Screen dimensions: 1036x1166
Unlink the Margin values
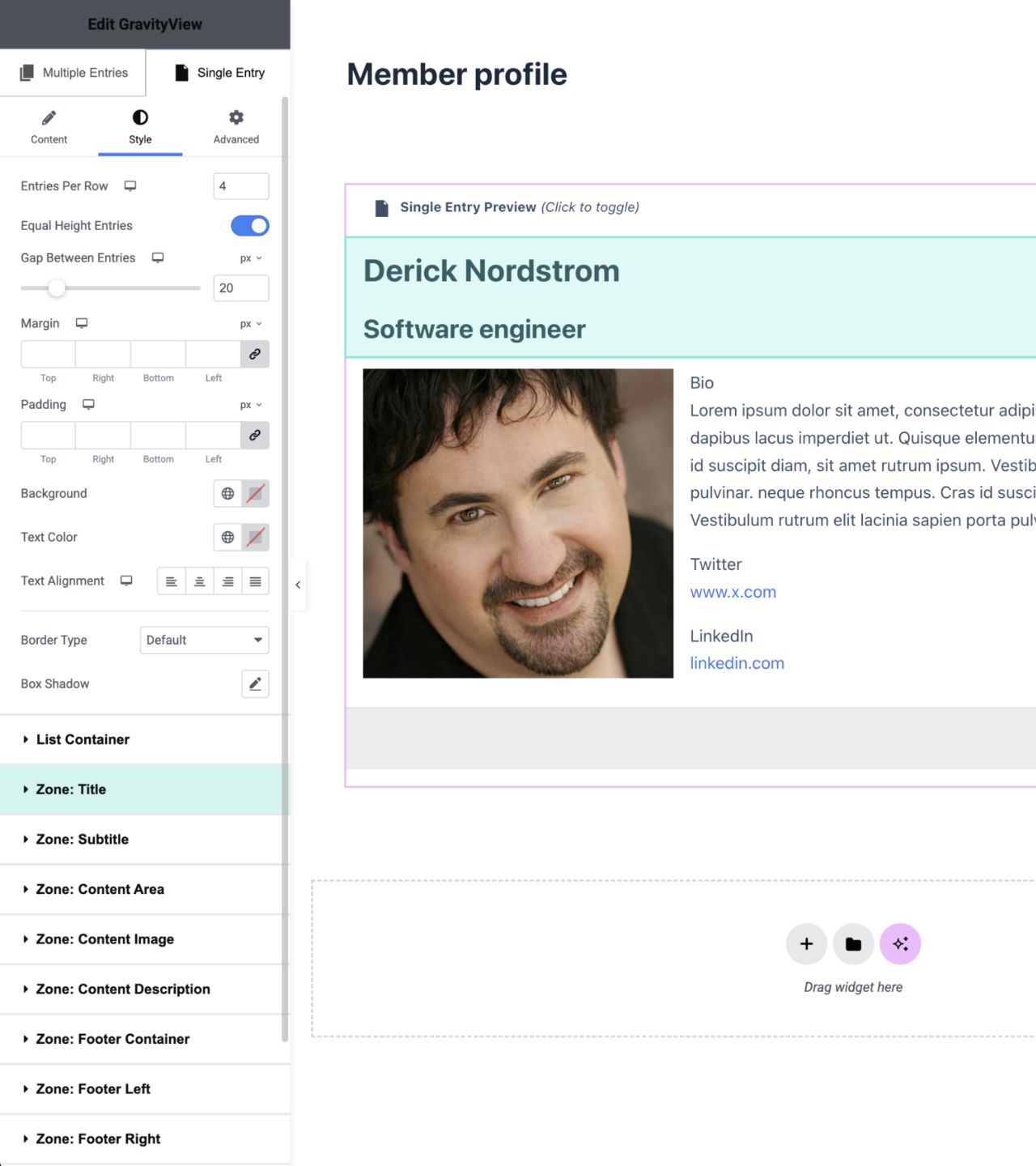click(255, 354)
